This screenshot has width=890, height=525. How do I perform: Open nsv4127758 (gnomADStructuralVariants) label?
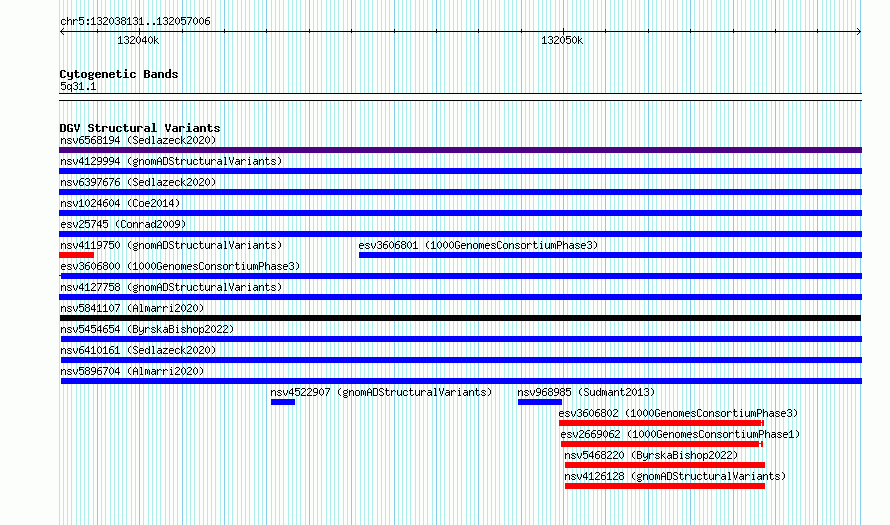click(x=171, y=287)
